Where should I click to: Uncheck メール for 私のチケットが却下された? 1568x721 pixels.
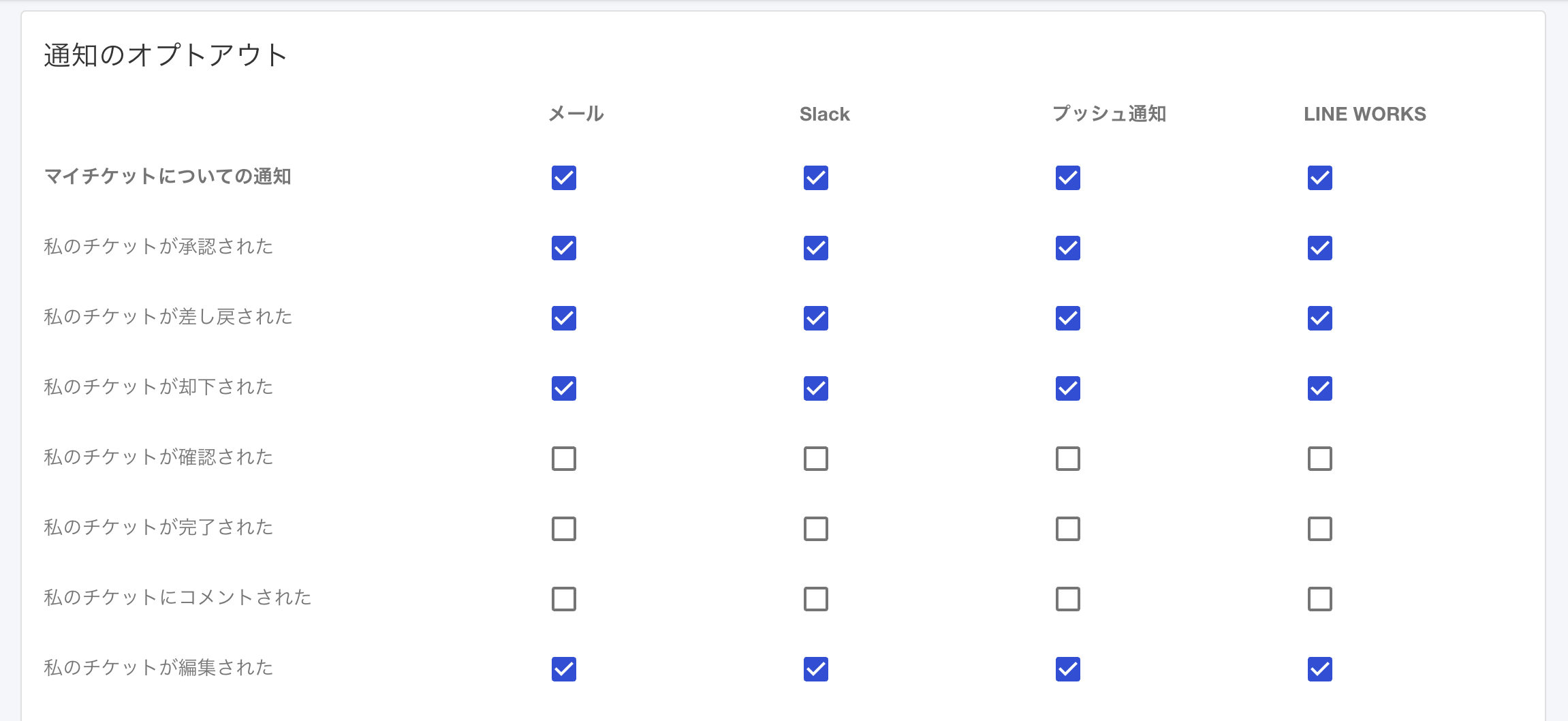(564, 388)
